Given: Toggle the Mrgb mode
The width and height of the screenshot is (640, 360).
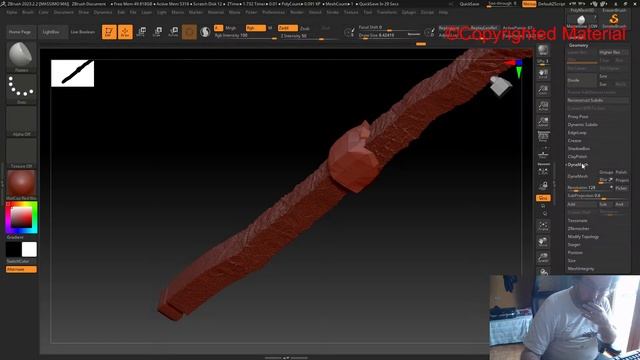Looking at the screenshot, I should (231, 28).
